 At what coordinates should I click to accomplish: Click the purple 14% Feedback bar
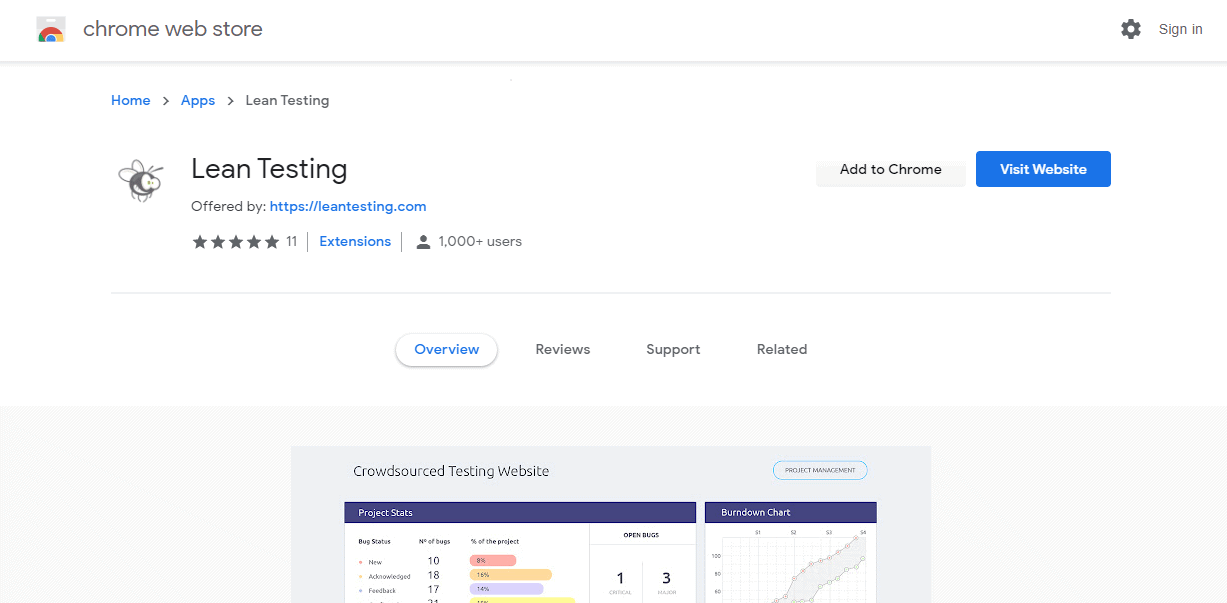pos(507,590)
